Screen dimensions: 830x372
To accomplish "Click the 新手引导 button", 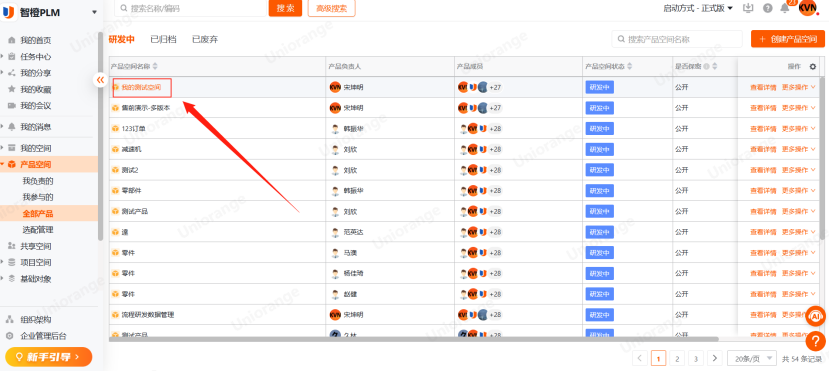I will pyautogui.click(x=49, y=357).
